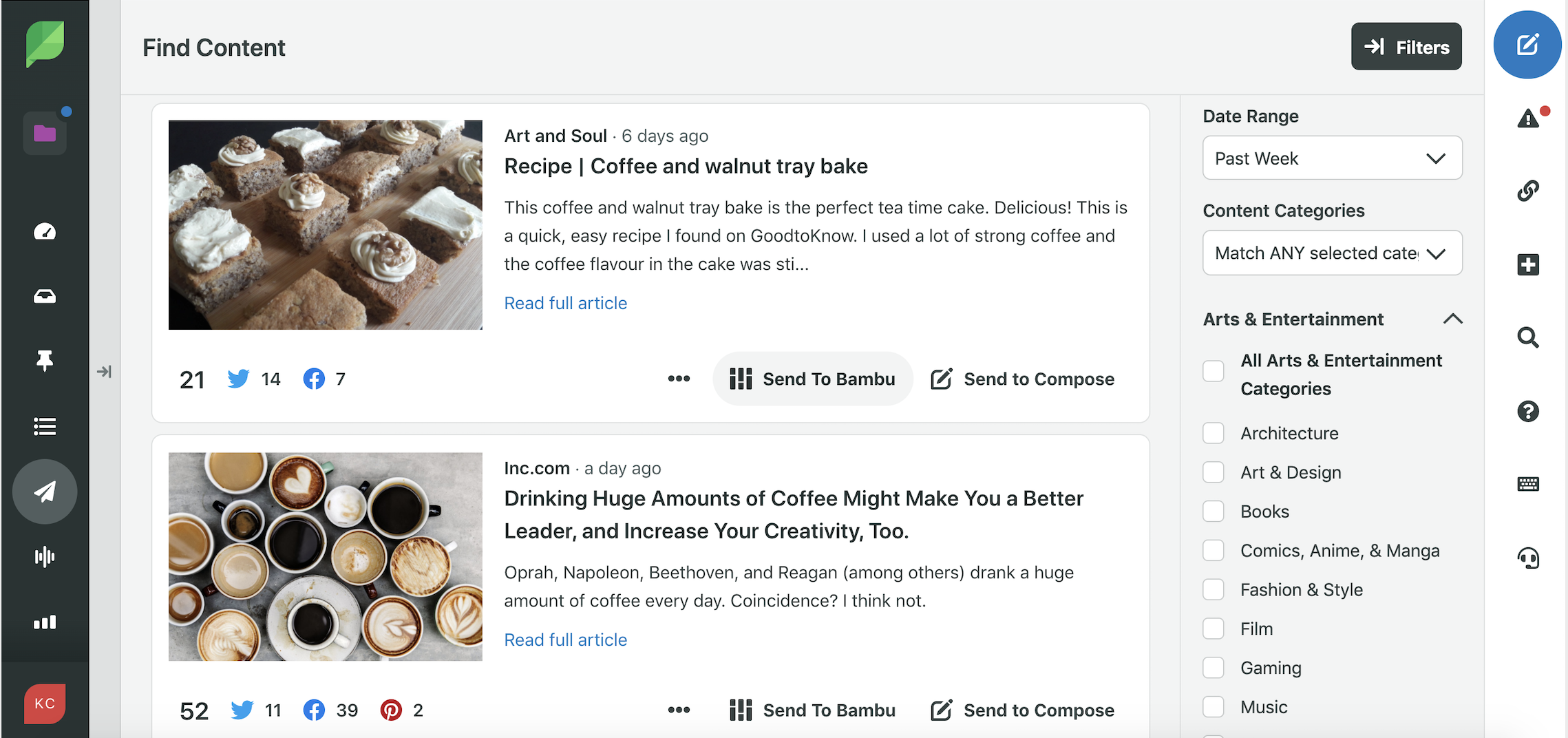
Task: Click the link chain icon
Action: click(1528, 191)
